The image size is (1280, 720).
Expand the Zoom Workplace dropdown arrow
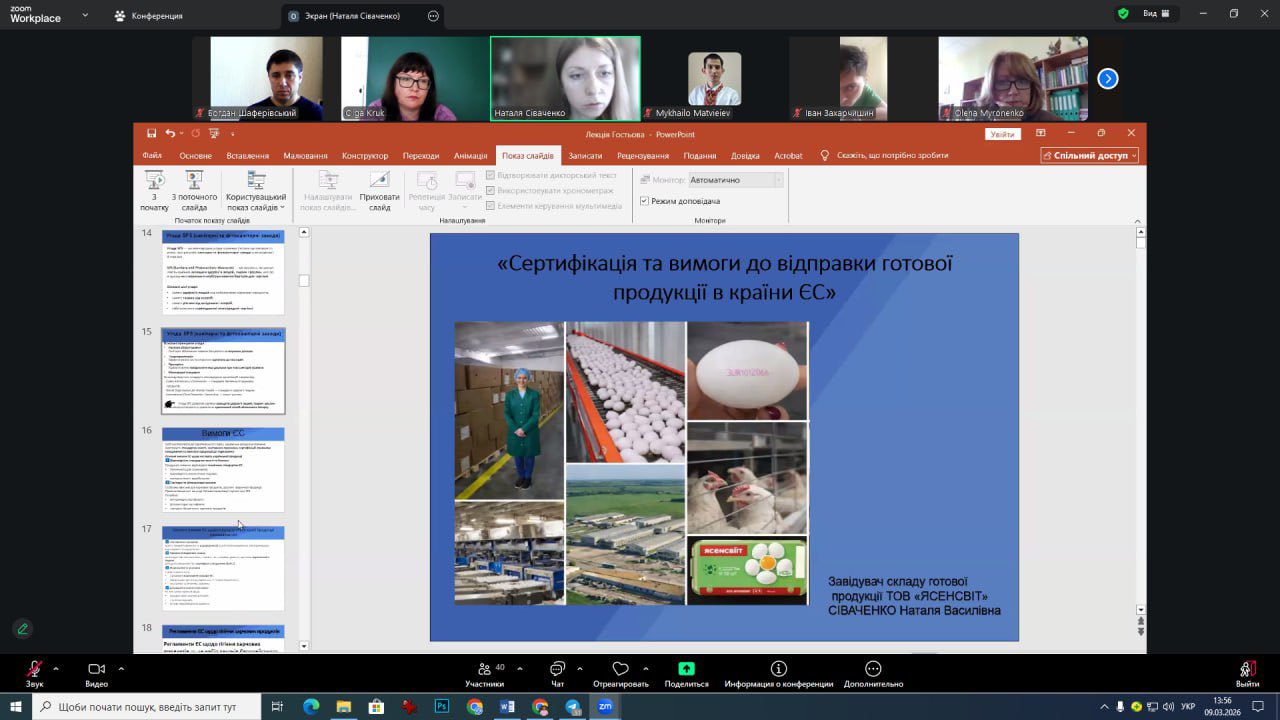pyautogui.click(x=84, y=16)
